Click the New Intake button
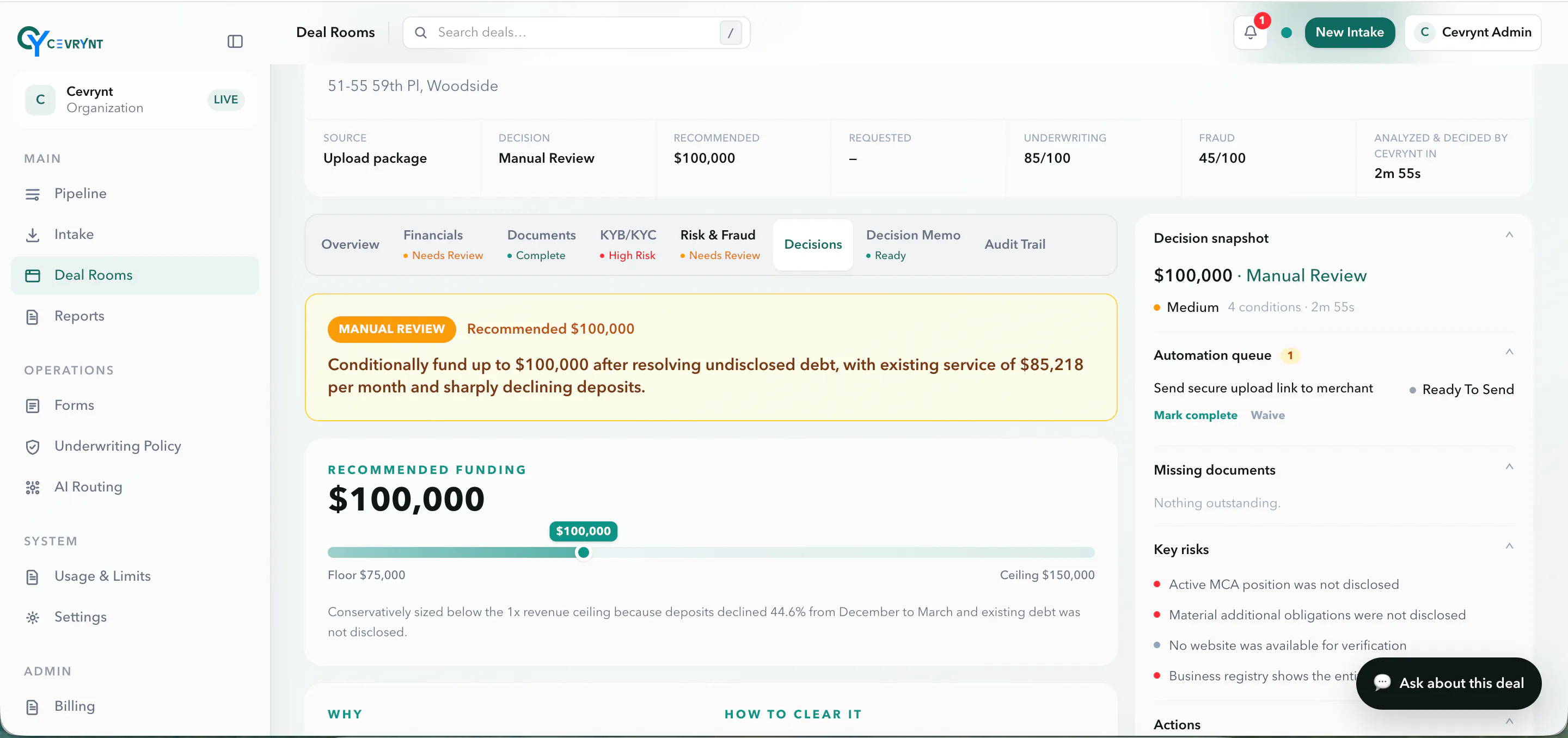This screenshot has width=1568, height=738. point(1350,32)
